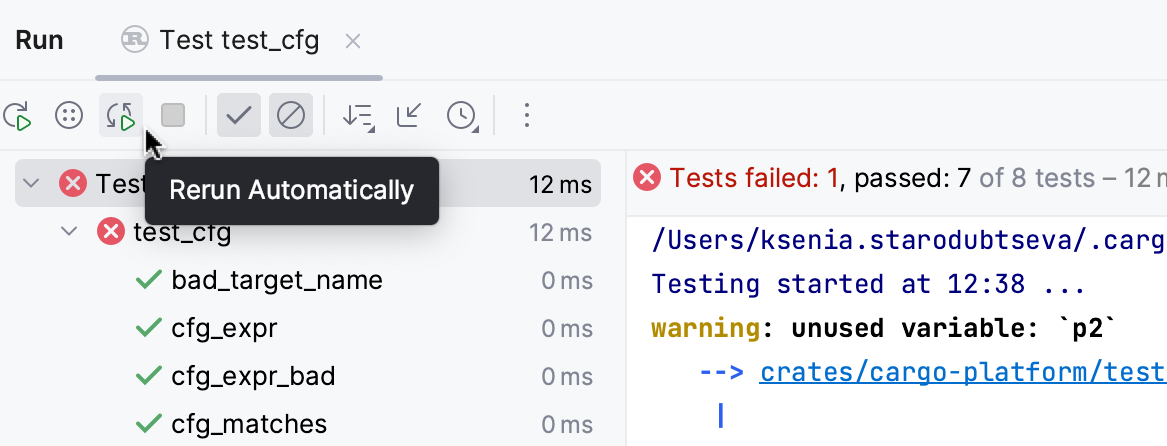Click the Rerun test icon

(x=17, y=116)
